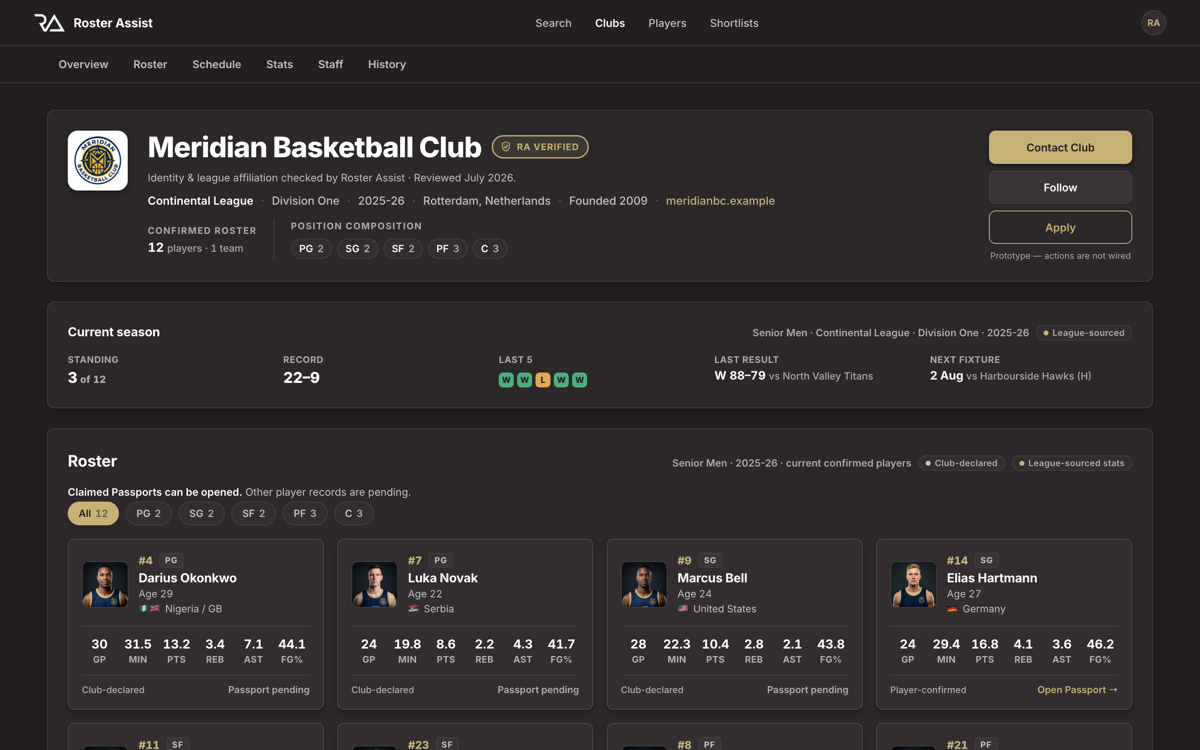This screenshot has height=750, width=1200.
Task: Open the meridianbc.example website link
Action: (x=720, y=201)
